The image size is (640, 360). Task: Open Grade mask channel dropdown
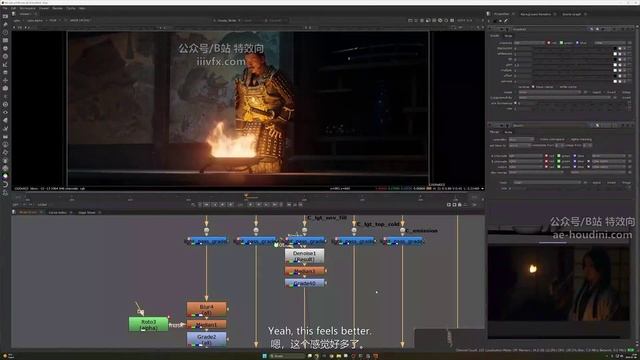[x=549, y=92]
